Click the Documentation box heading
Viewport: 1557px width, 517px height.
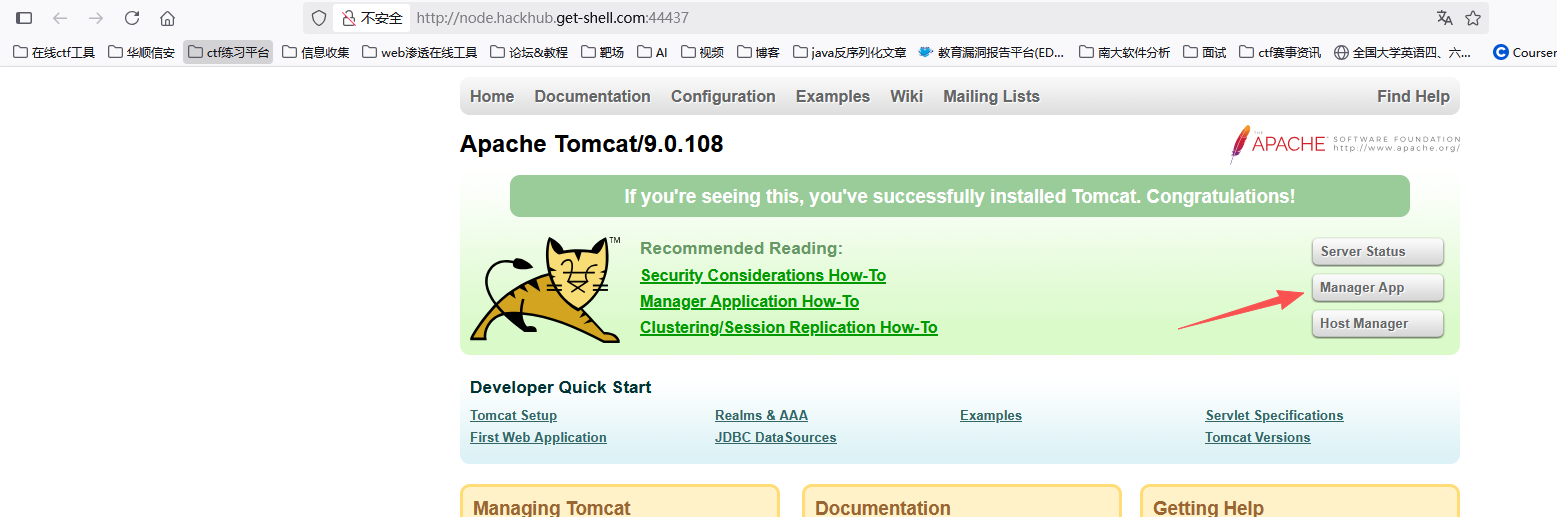882,508
